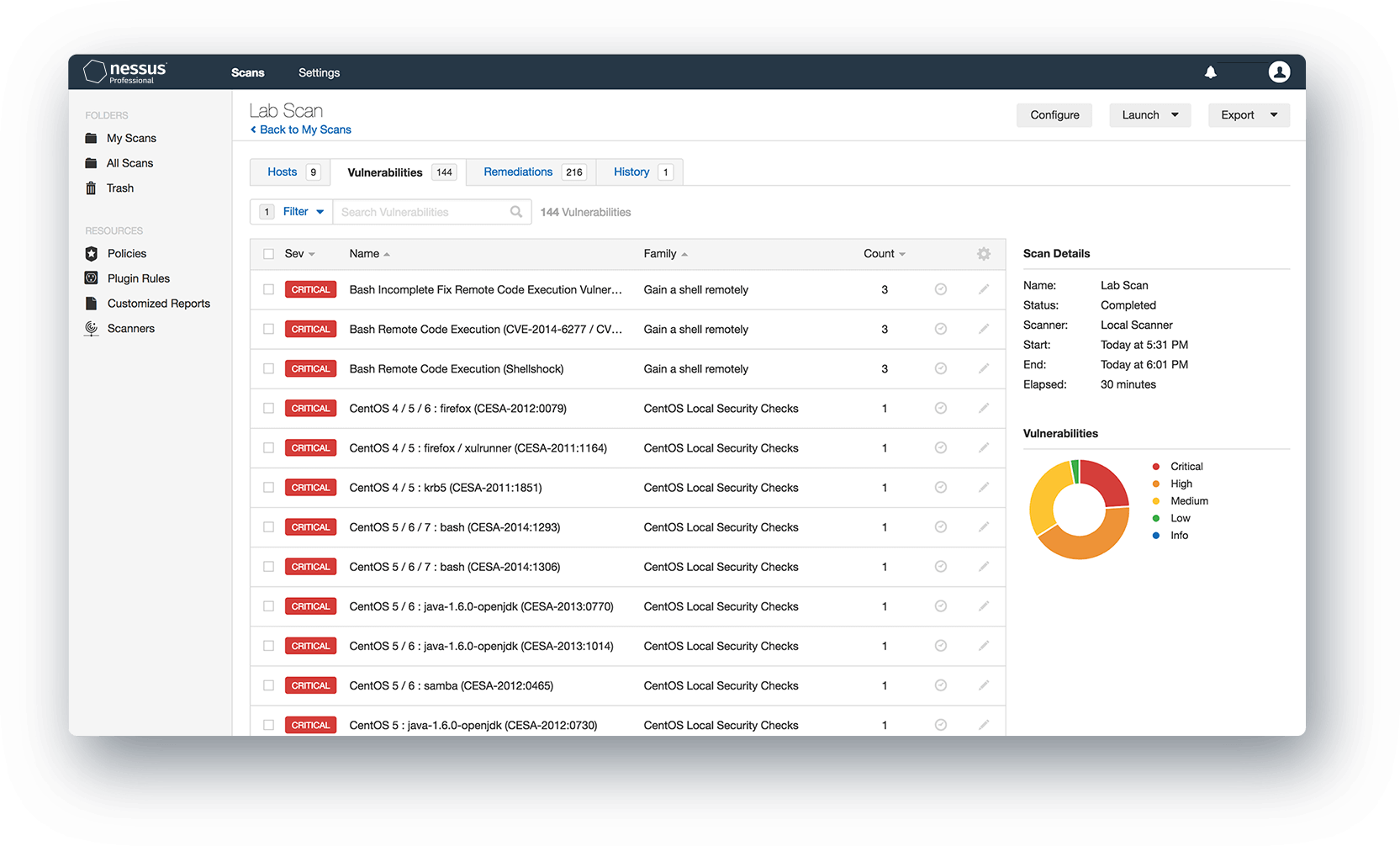Check the Shellshock row checkbox
Viewport: 1400px width, 846px height.
pos(269,368)
